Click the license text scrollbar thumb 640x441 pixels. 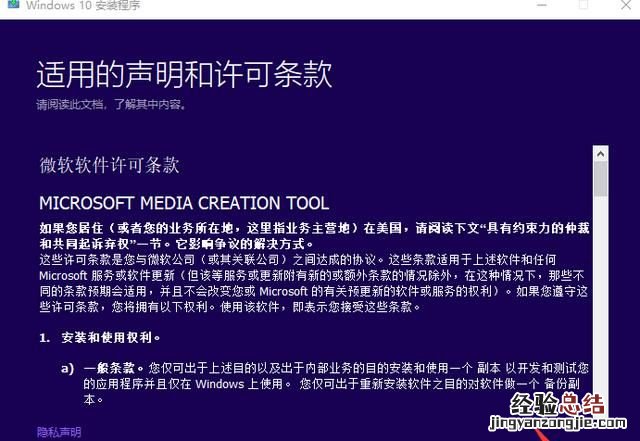click(x=600, y=179)
